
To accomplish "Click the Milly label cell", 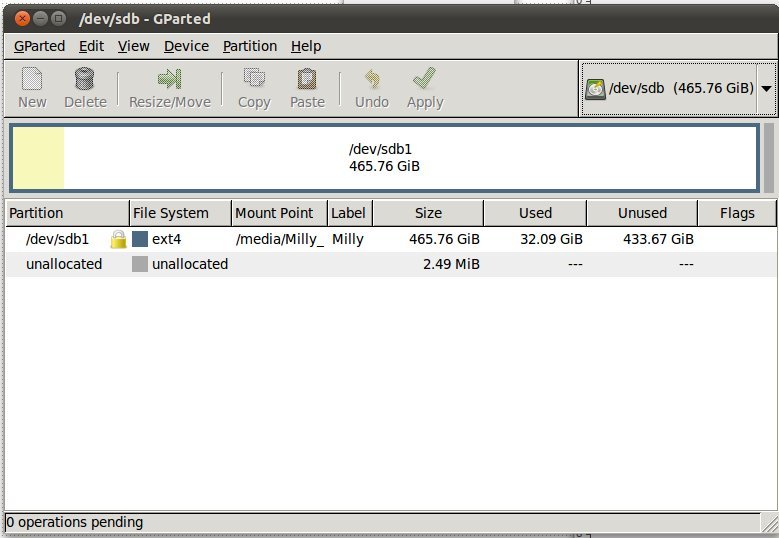I will (348, 239).
